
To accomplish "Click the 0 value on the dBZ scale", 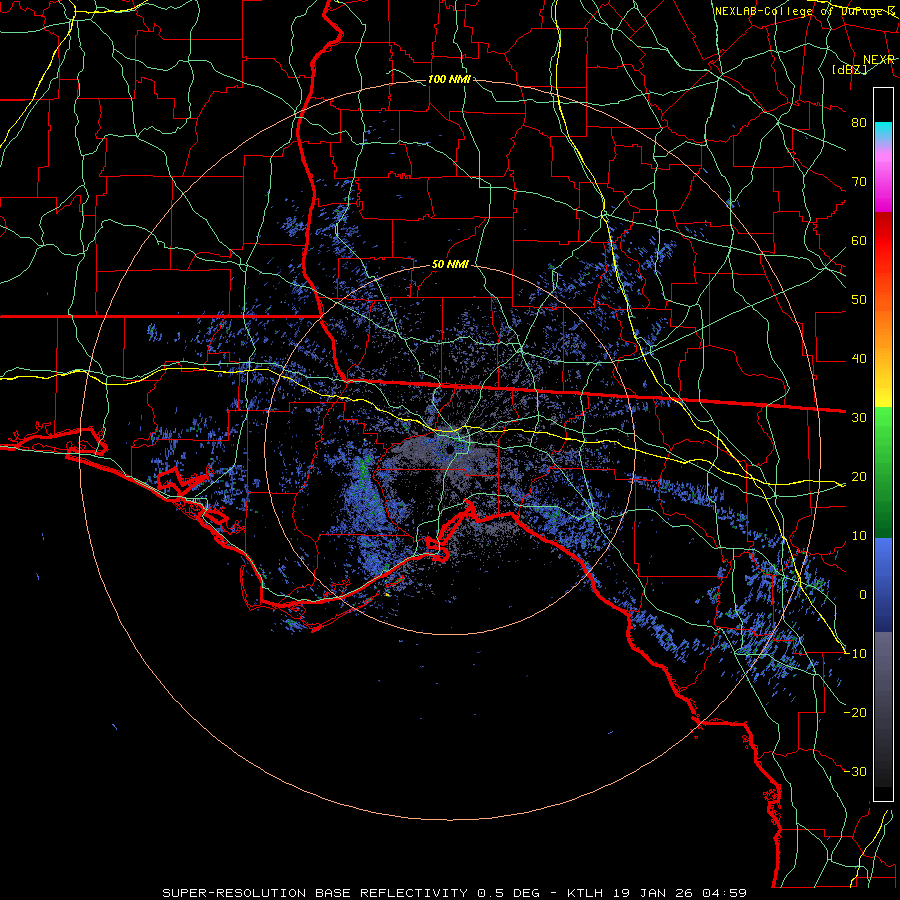I will (x=863, y=595).
